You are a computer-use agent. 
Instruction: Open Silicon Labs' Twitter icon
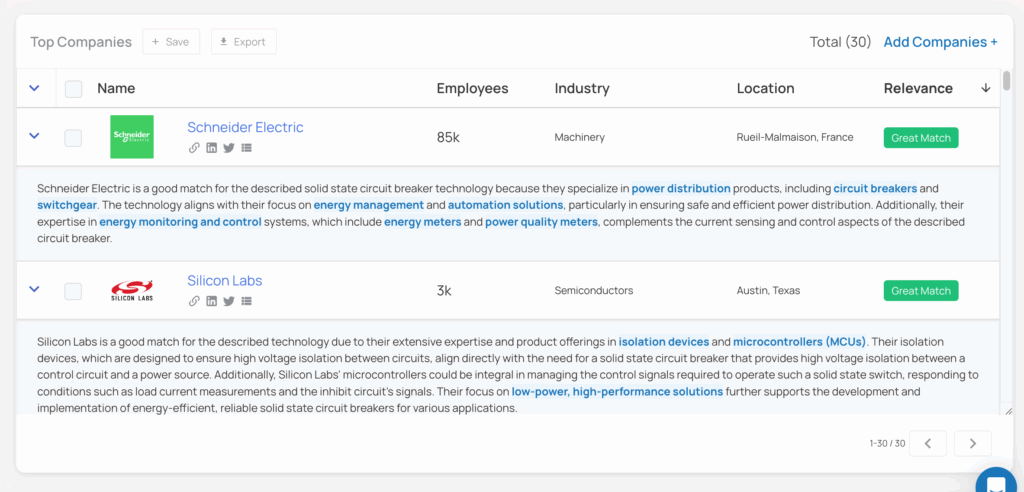(x=229, y=301)
